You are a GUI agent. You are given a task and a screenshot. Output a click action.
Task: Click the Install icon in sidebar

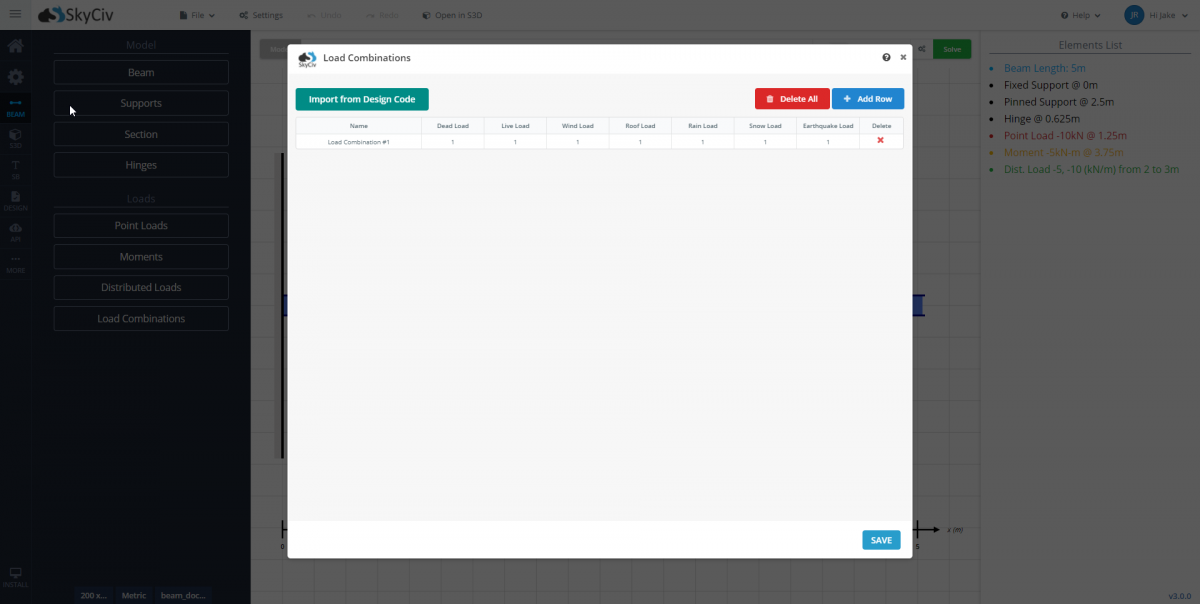[15, 577]
